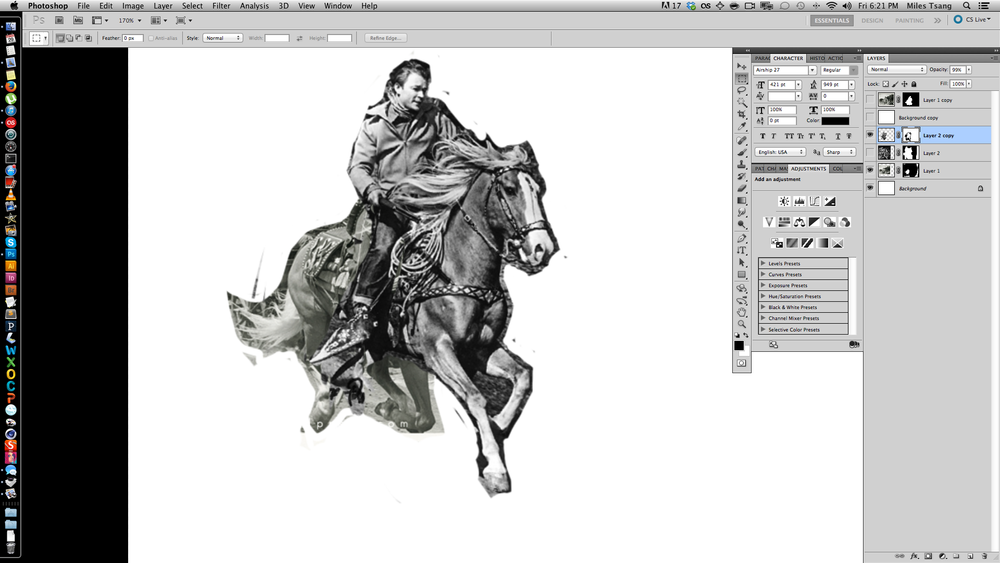Switch to the Painting workspace
The height and width of the screenshot is (563, 1000).
click(x=909, y=20)
